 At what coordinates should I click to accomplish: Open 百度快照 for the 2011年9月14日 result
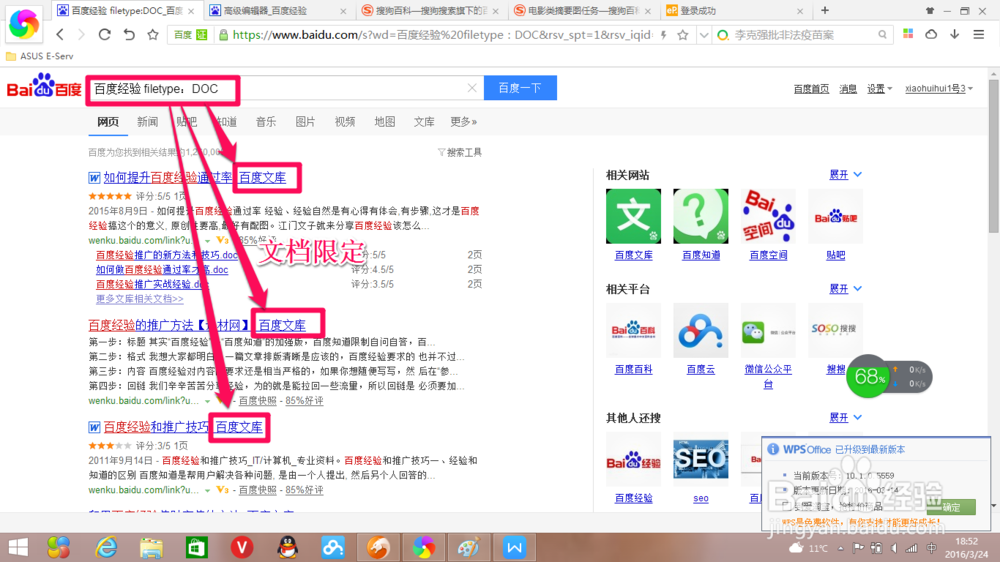pos(258,490)
